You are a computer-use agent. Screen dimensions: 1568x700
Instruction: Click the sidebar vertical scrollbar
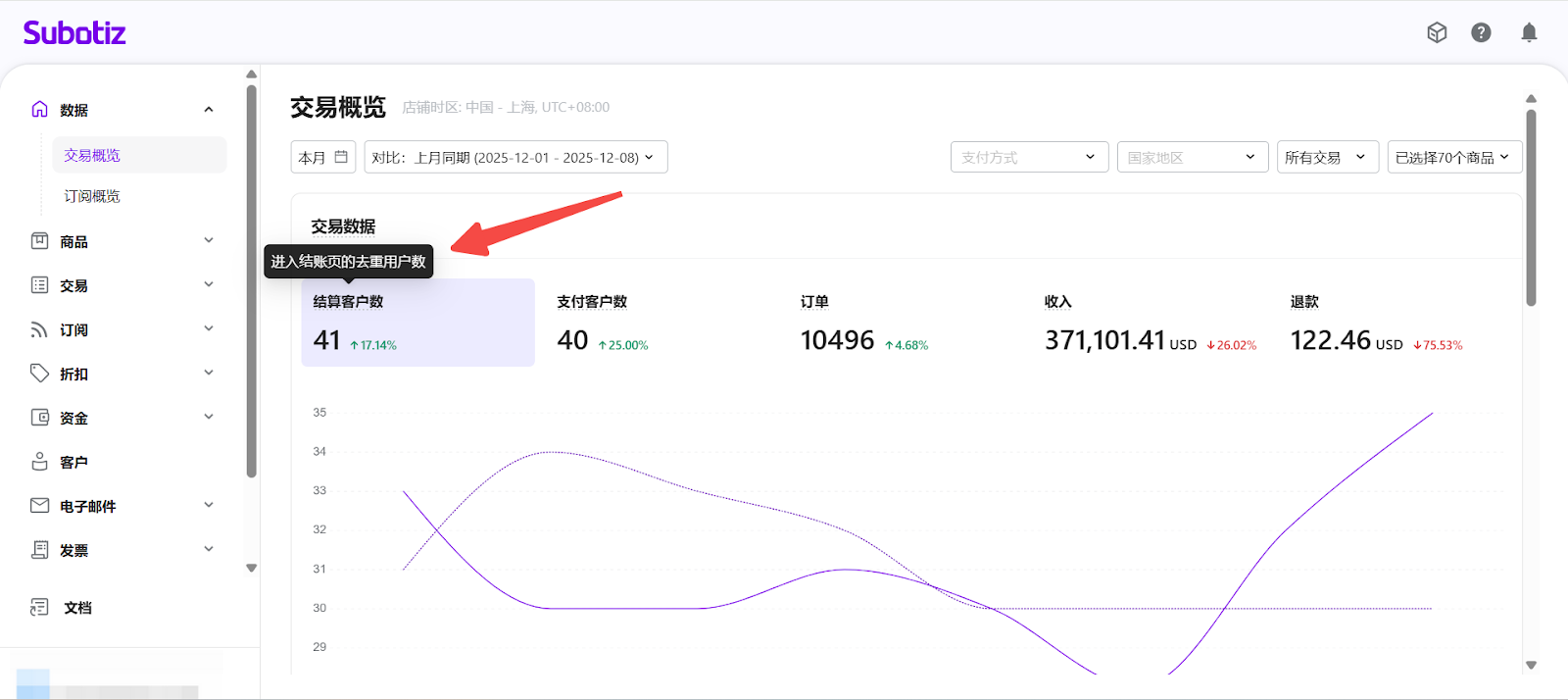252,284
